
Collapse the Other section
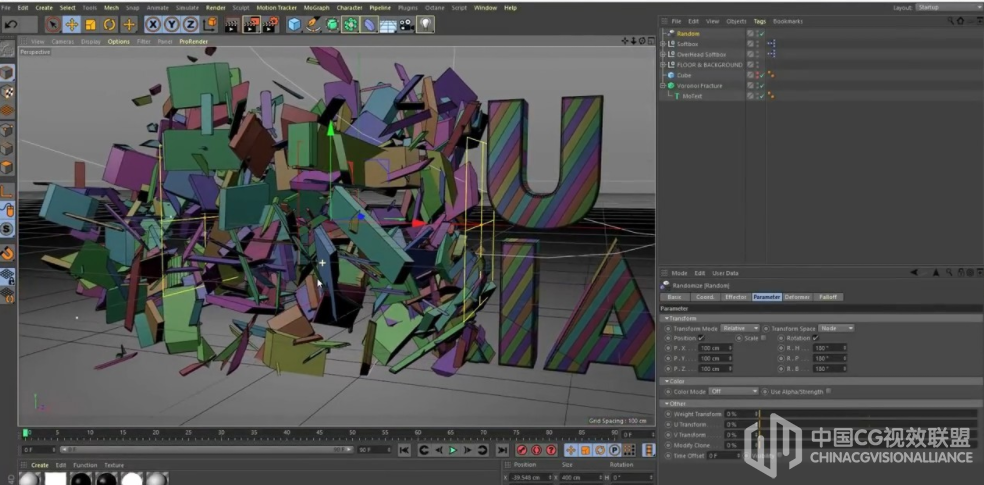(x=667, y=404)
